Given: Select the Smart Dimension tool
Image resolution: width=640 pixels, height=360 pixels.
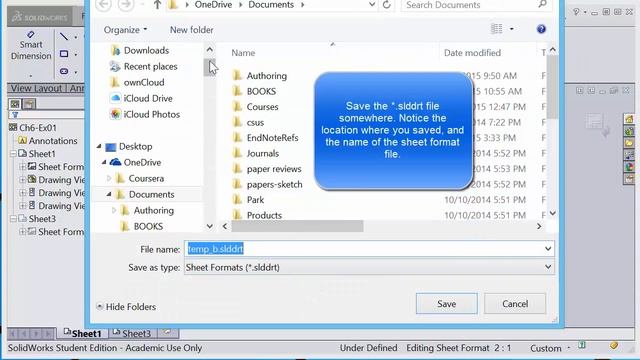Looking at the screenshot, I should tap(31, 46).
